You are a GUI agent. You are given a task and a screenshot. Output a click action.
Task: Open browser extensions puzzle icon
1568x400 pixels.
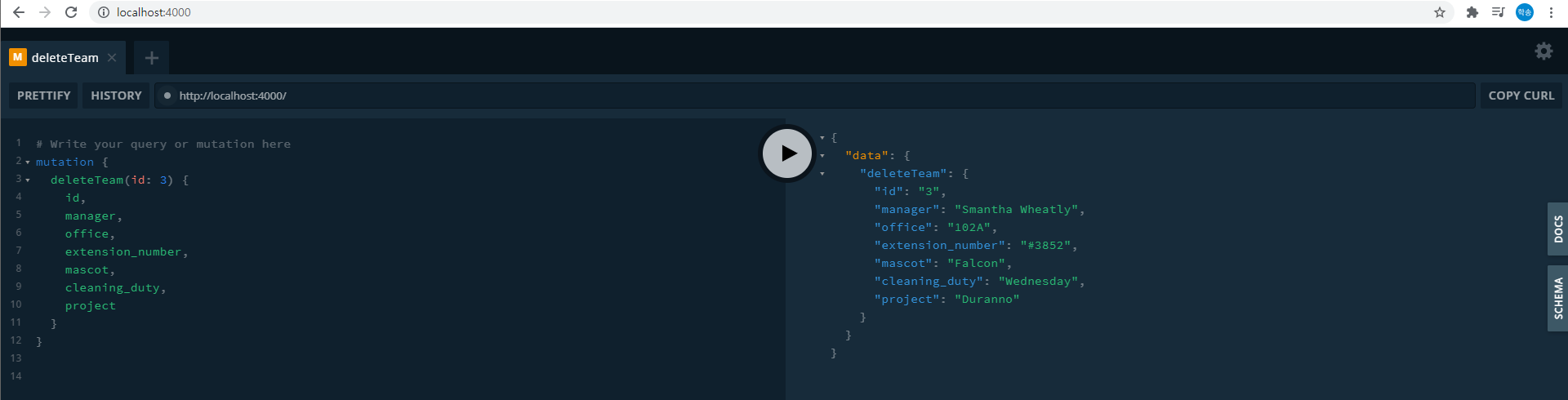tap(1472, 12)
